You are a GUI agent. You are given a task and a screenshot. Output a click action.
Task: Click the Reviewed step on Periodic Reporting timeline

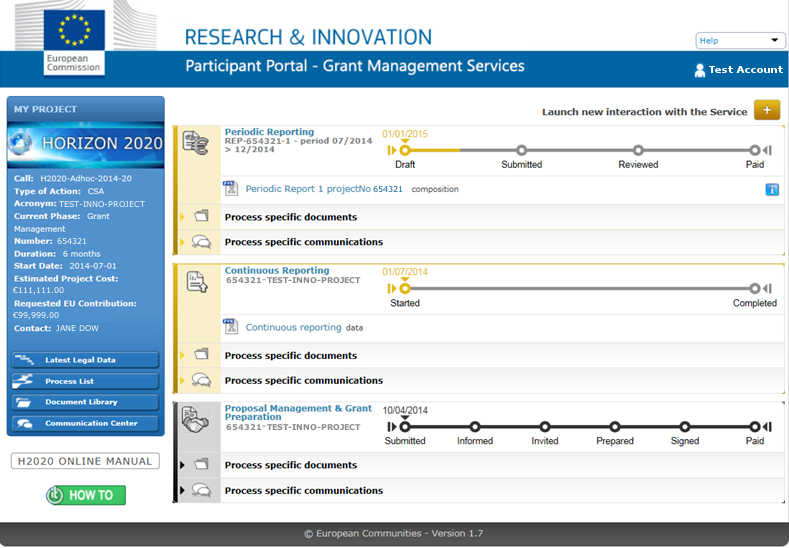tap(638, 150)
